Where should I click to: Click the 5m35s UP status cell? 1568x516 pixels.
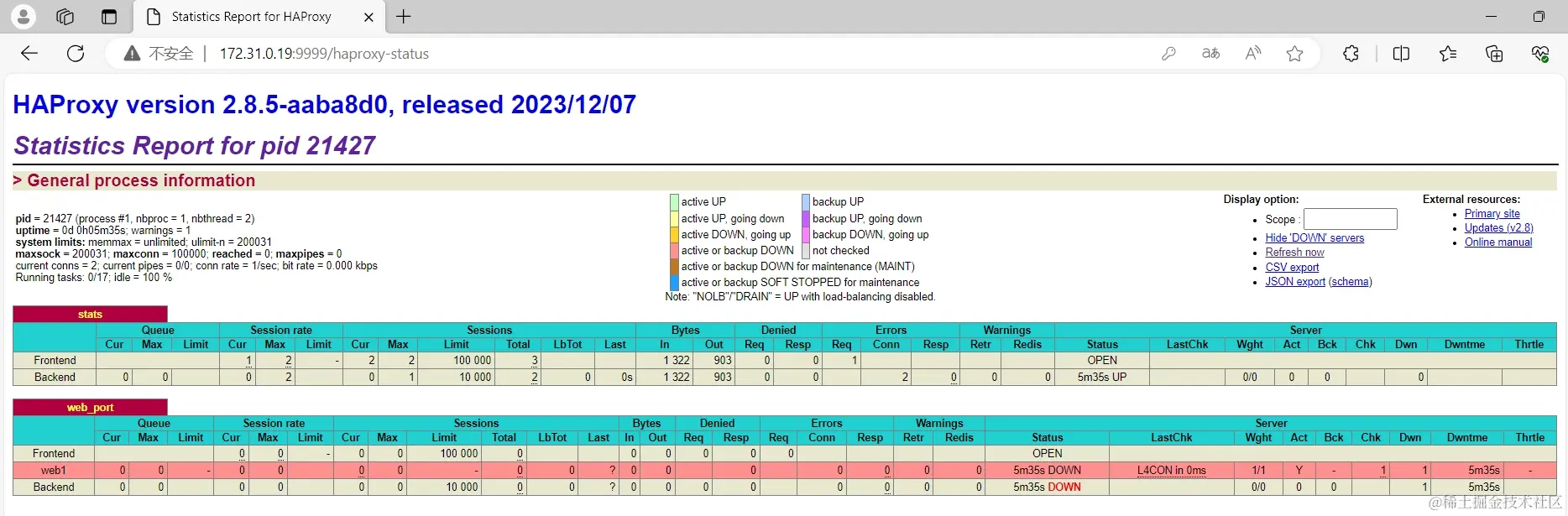pos(1102,378)
